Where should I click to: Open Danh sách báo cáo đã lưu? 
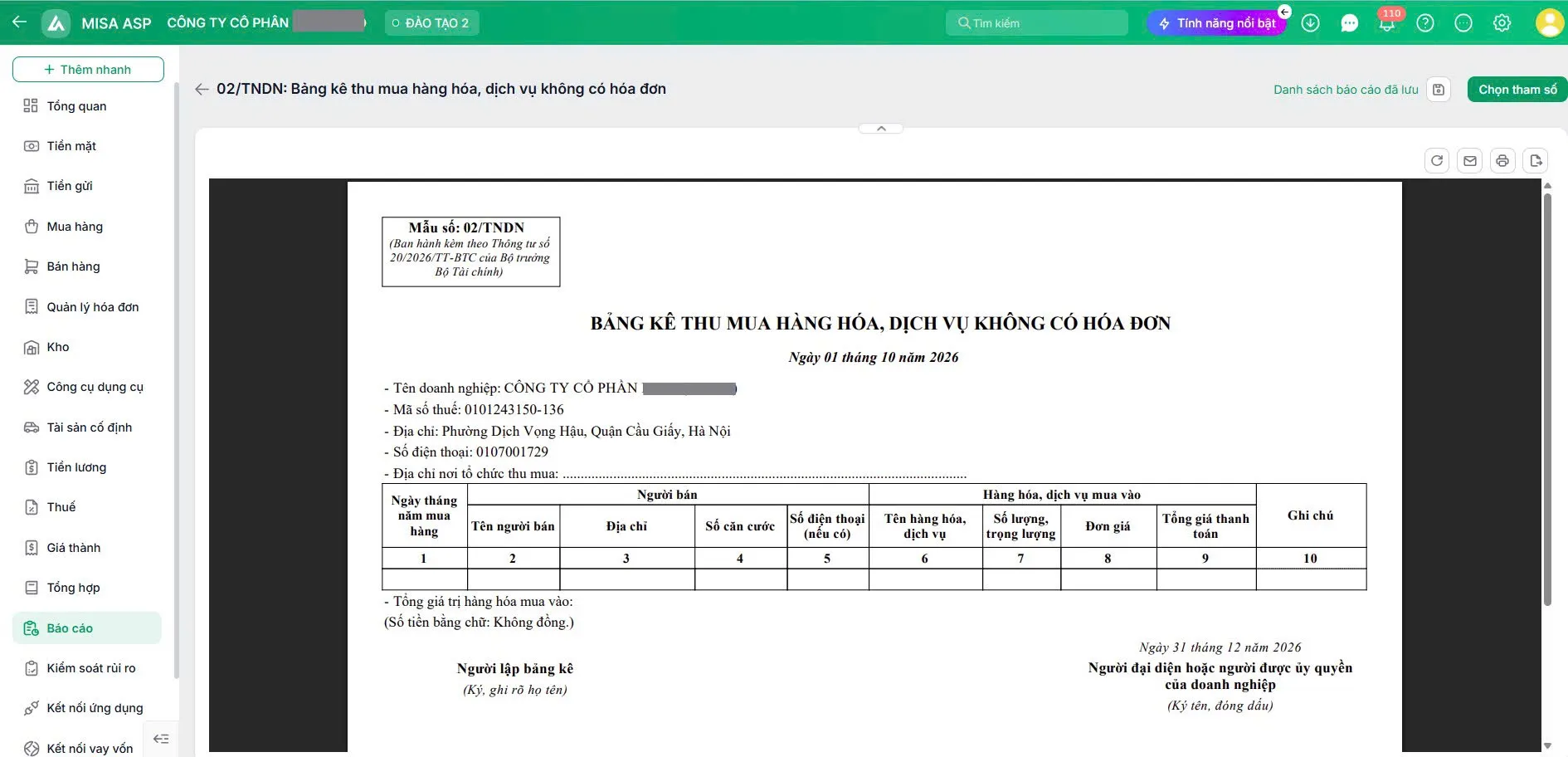point(1346,90)
